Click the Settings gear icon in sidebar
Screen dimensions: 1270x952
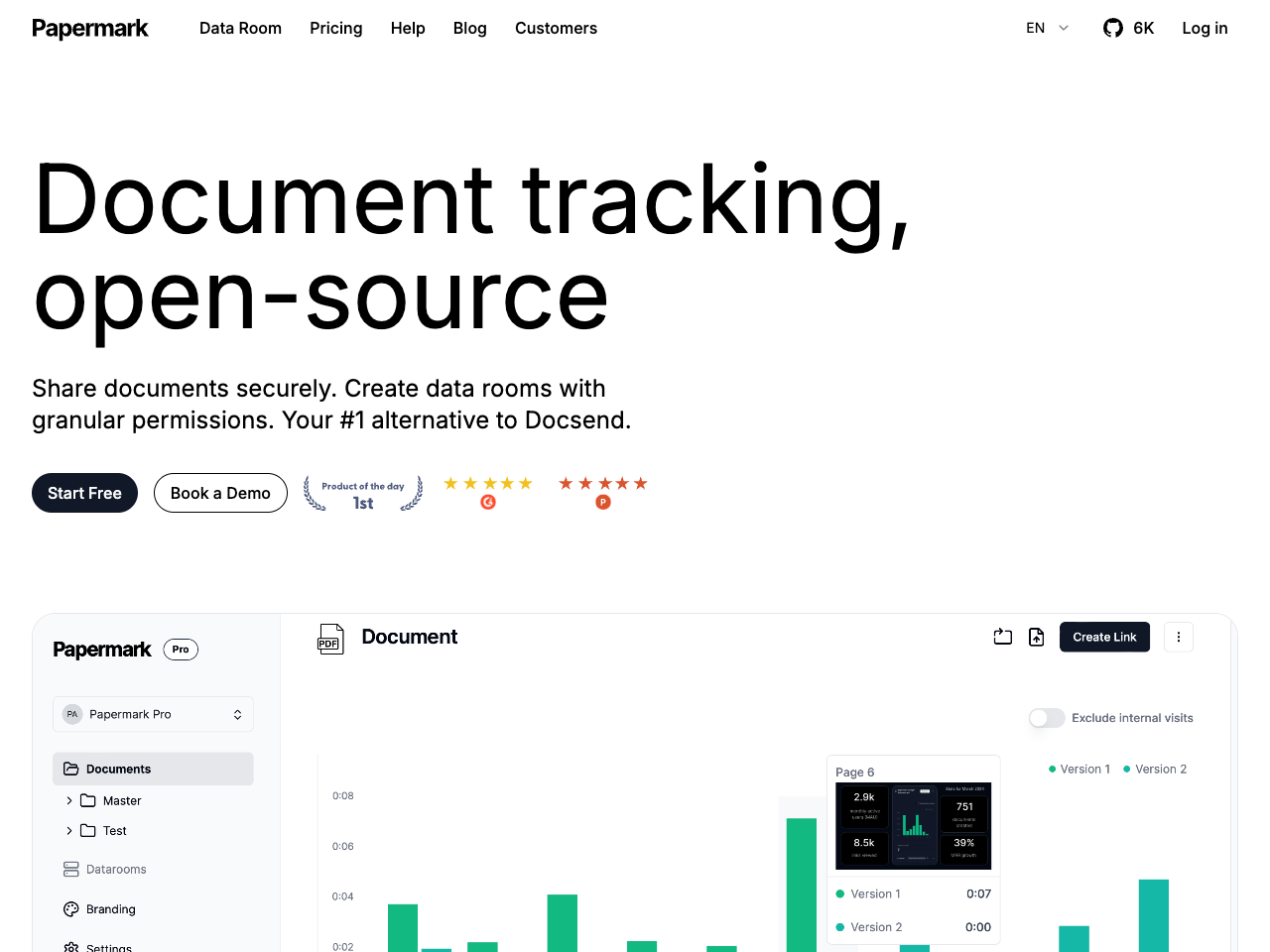(70, 947)
